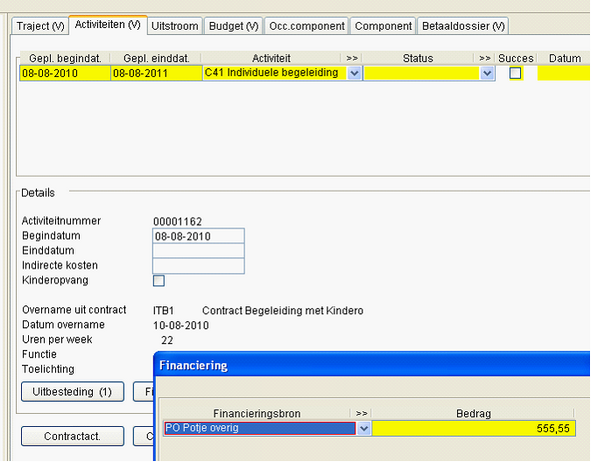Screen dimensions: 591x462
Task: Expand the Status dropdown in activity row
Action: 487,73
